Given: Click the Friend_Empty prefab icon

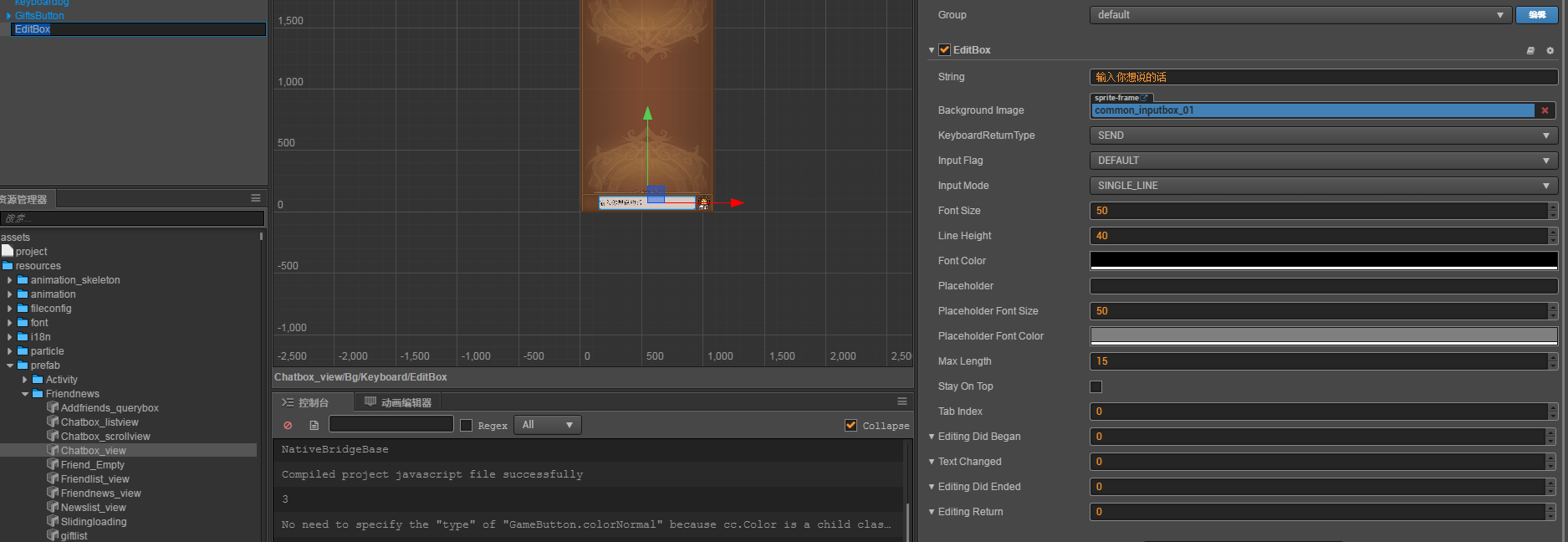Looking at the screenshot, I should pyautogui.click(x=53, y=464).
